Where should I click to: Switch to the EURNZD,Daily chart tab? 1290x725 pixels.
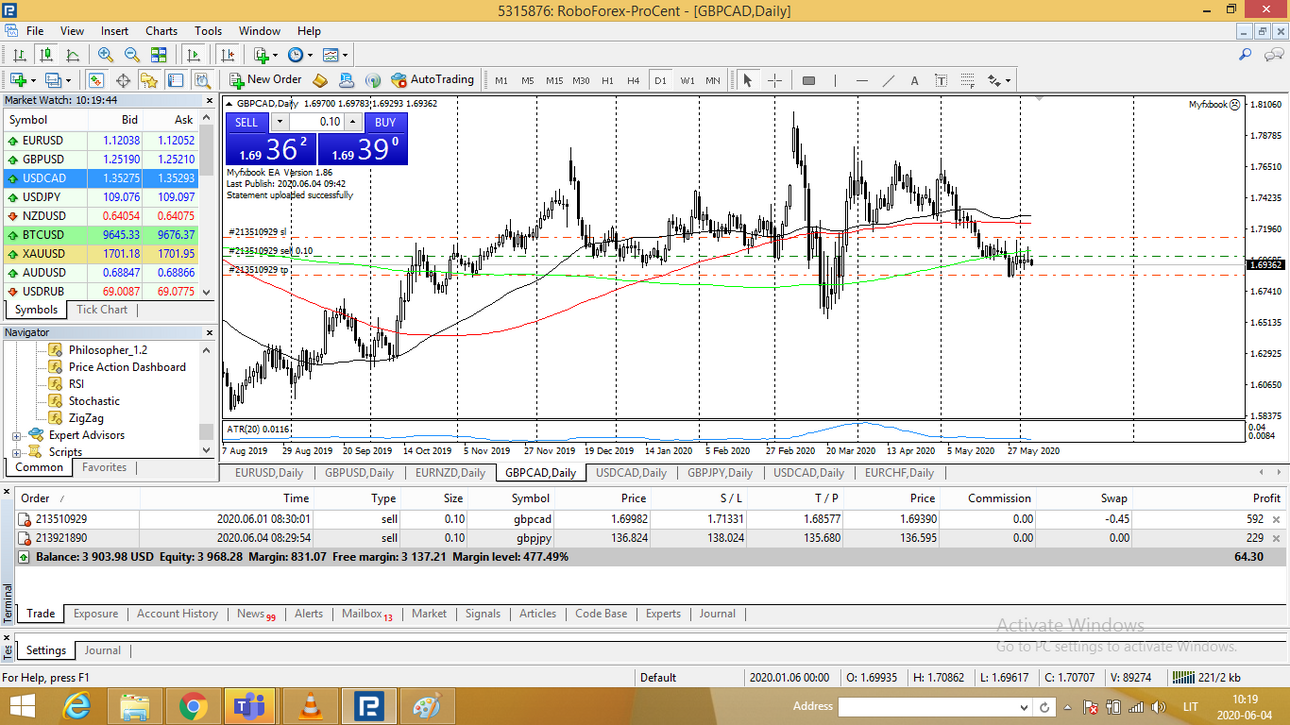coord(450,473)
